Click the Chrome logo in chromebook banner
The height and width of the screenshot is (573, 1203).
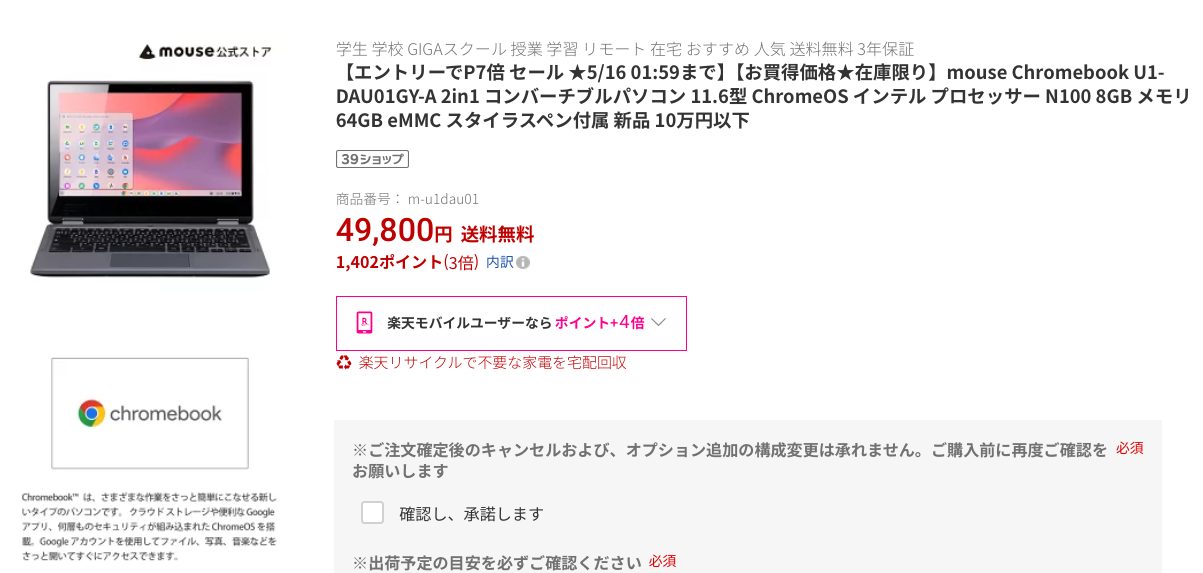tap(92, 413)
